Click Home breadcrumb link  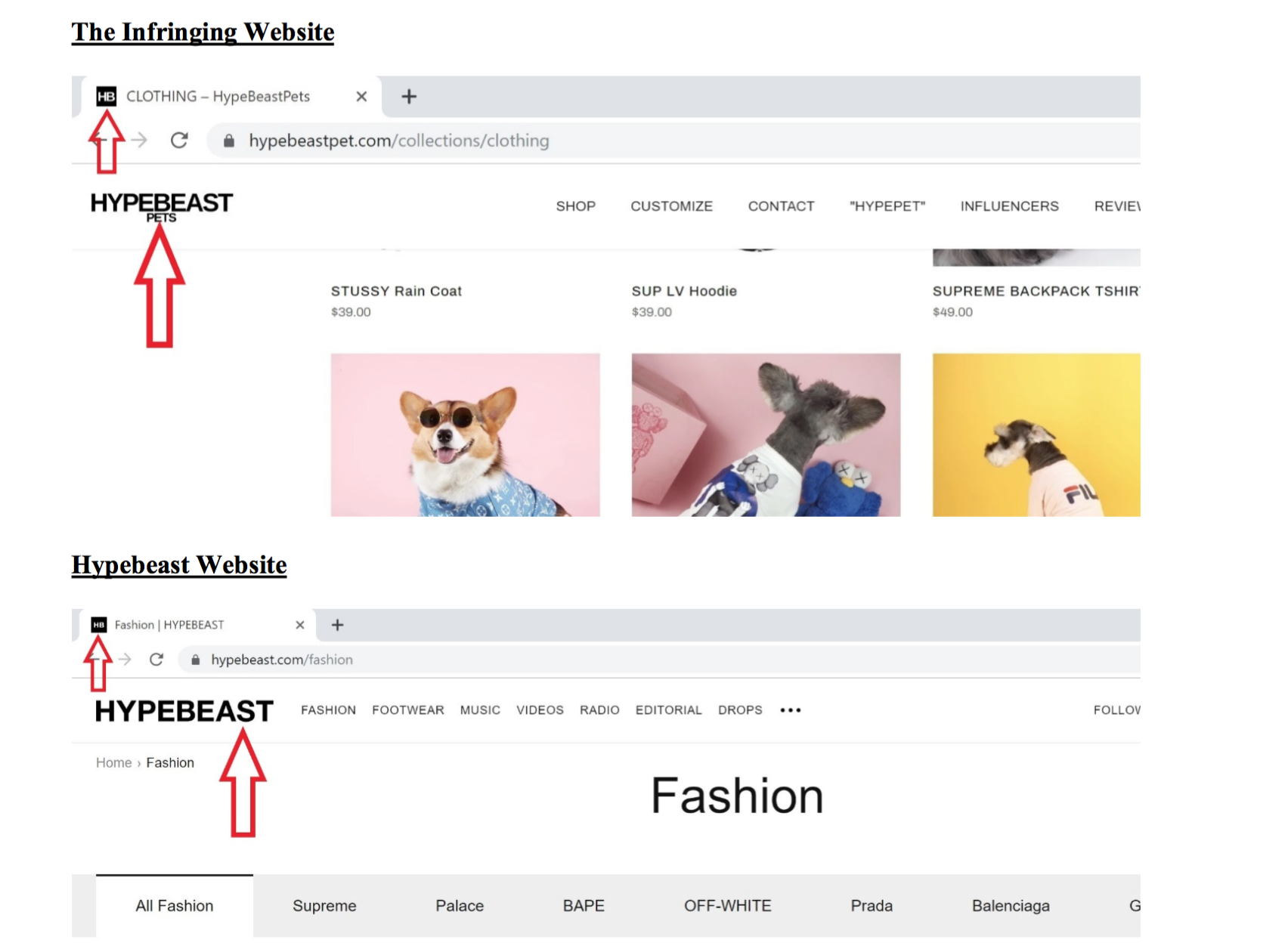tap(114, 763)
